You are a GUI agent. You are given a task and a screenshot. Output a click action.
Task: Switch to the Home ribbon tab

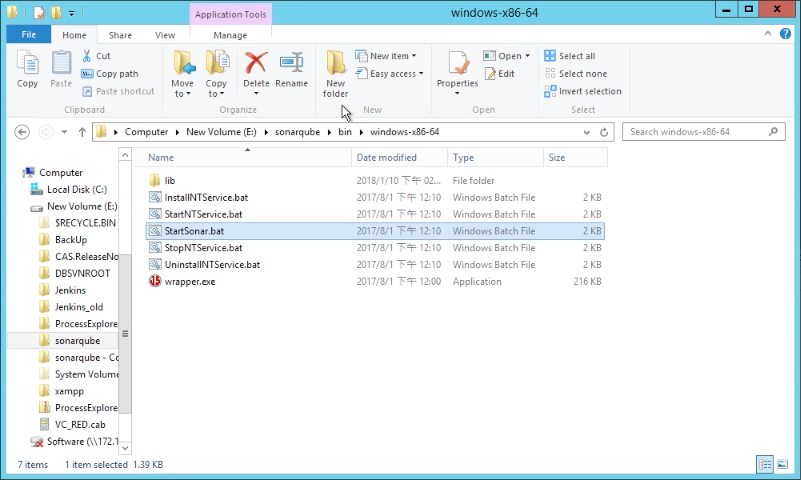(x=74, y=35)
